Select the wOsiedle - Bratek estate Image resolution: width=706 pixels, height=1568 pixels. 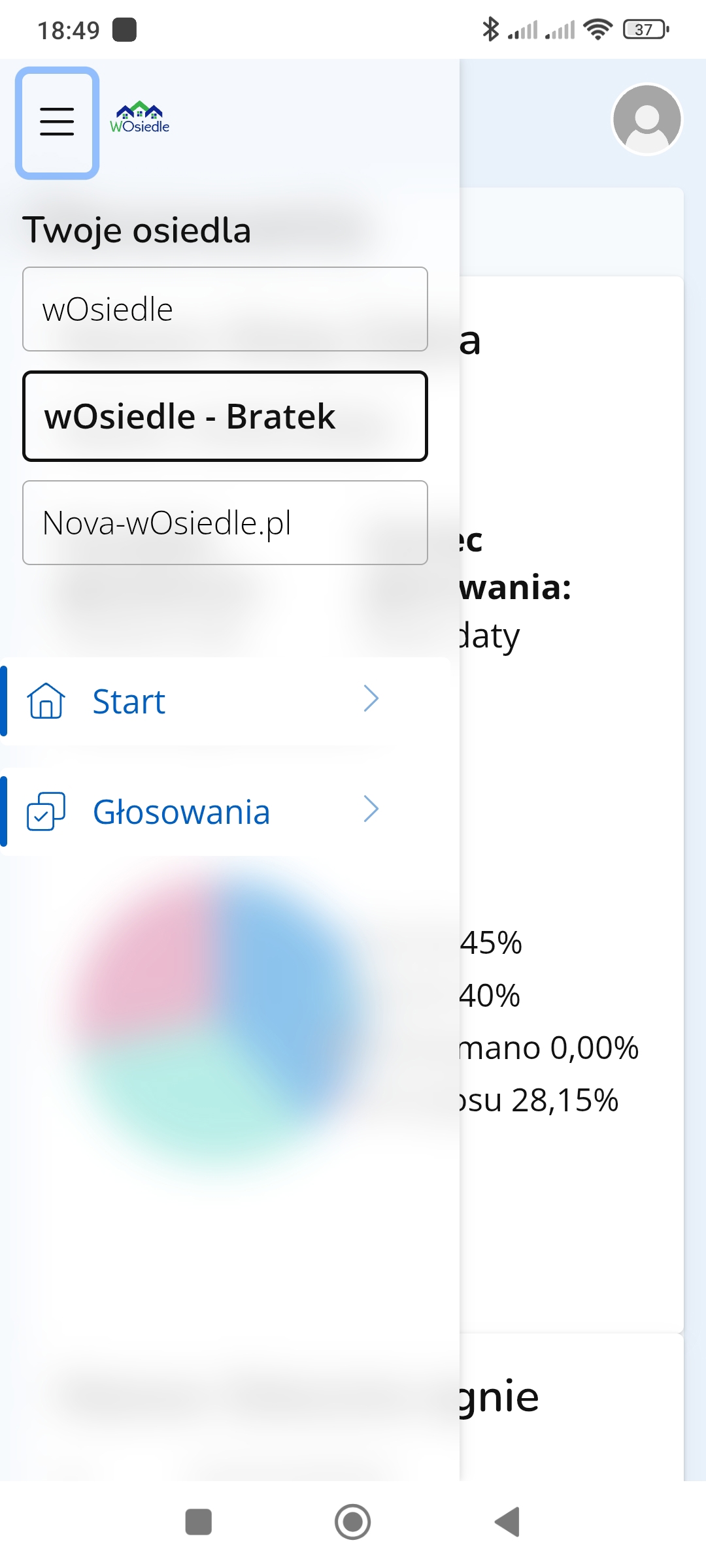(x=224, y=416)
